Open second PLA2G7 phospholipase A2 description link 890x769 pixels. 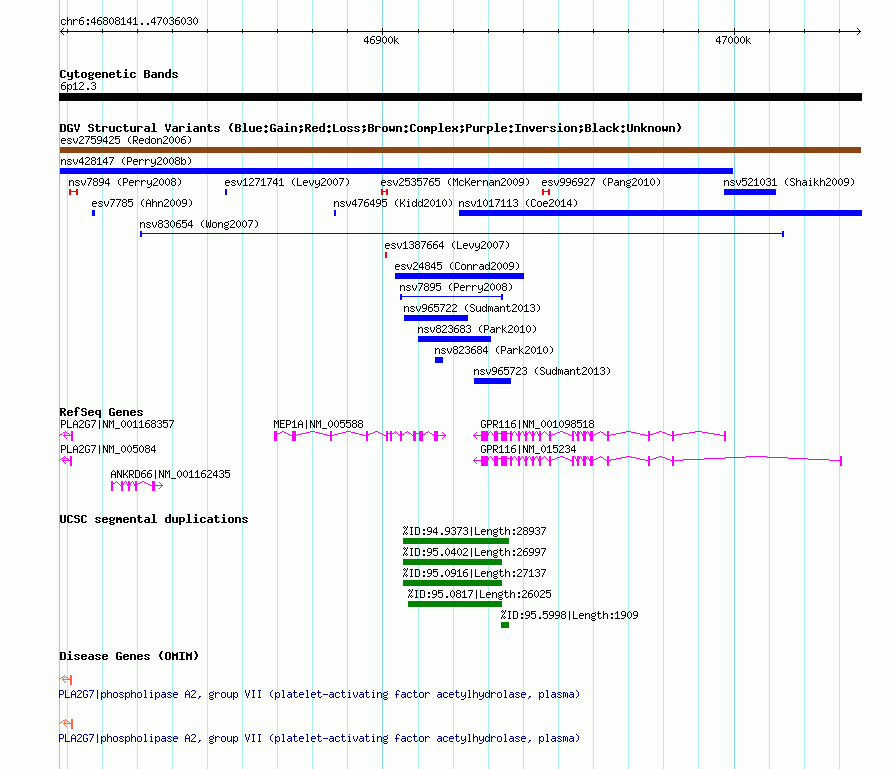click(x=320, y=738)
